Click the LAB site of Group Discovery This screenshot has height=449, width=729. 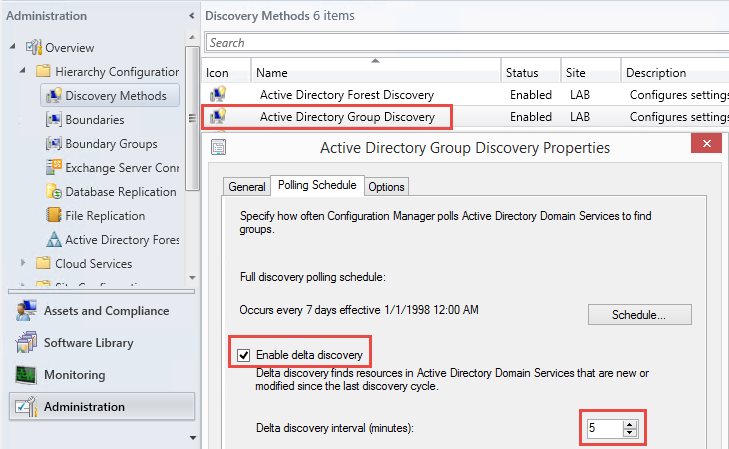[580, 117]
